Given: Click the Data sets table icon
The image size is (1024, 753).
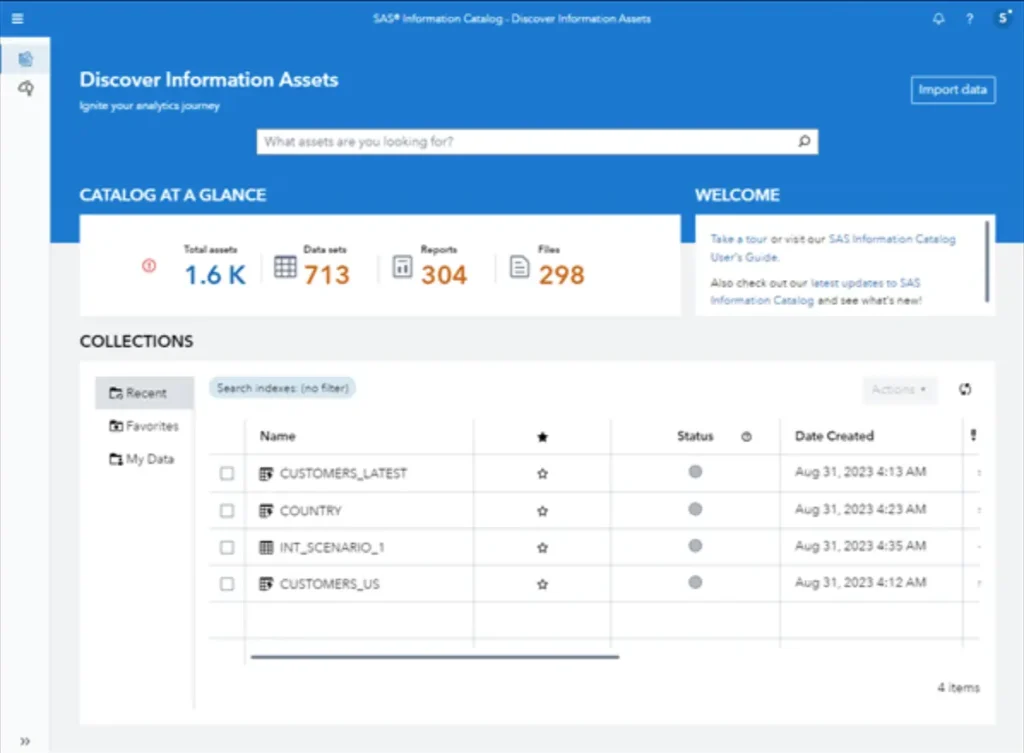Looking at the screenshot, I should [285, 266].
